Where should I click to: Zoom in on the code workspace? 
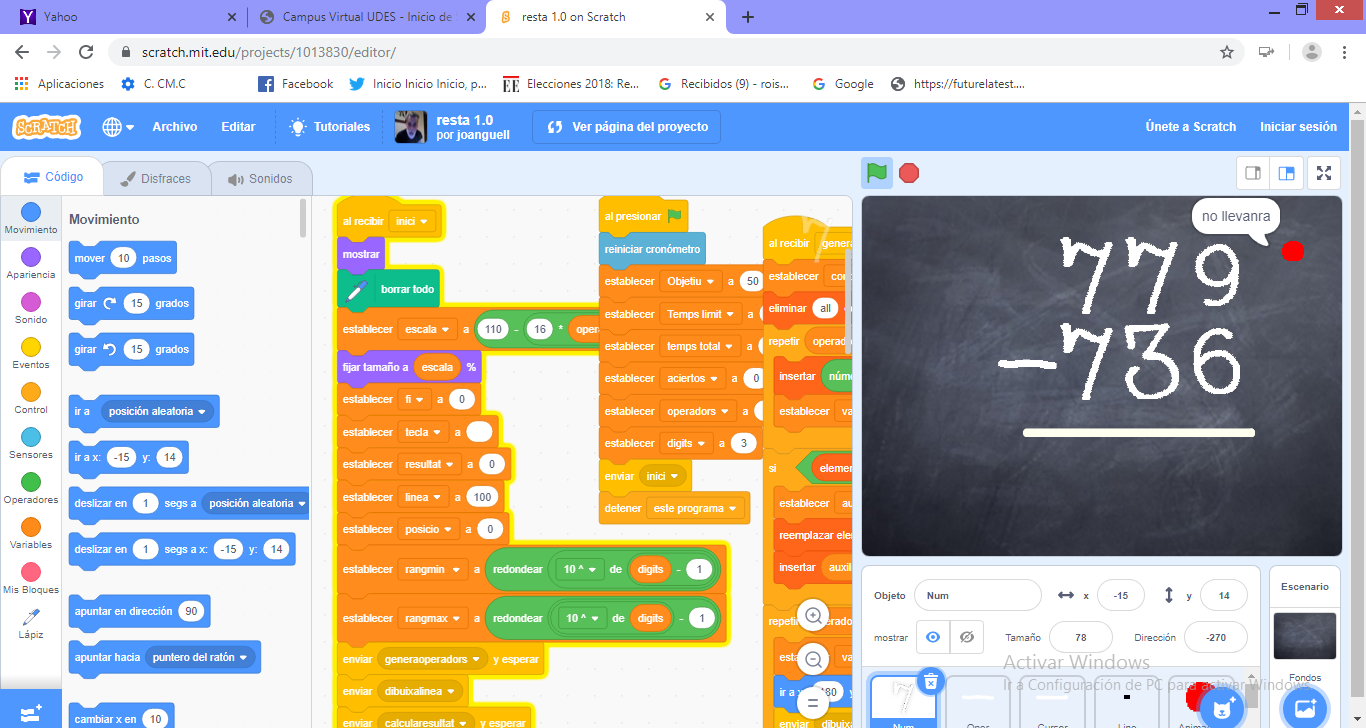(x=814, y=616)
